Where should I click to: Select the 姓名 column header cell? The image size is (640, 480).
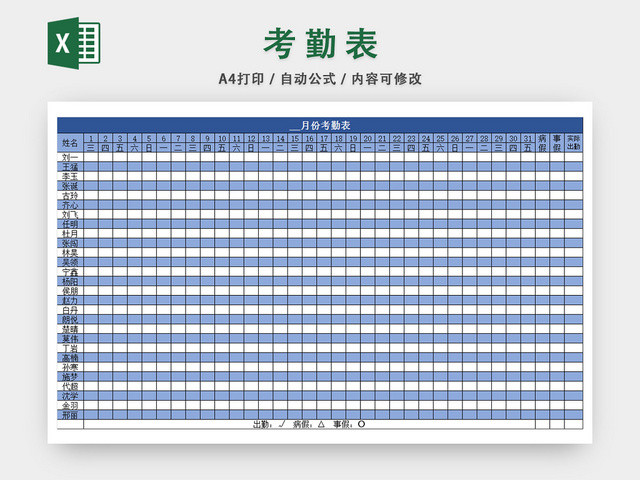70,143
